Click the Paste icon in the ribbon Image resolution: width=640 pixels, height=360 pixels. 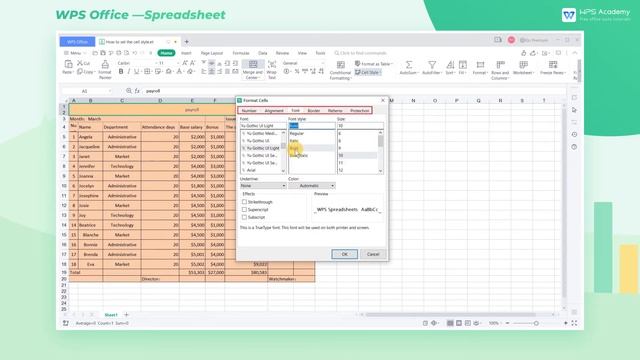(x=68, y=64)
